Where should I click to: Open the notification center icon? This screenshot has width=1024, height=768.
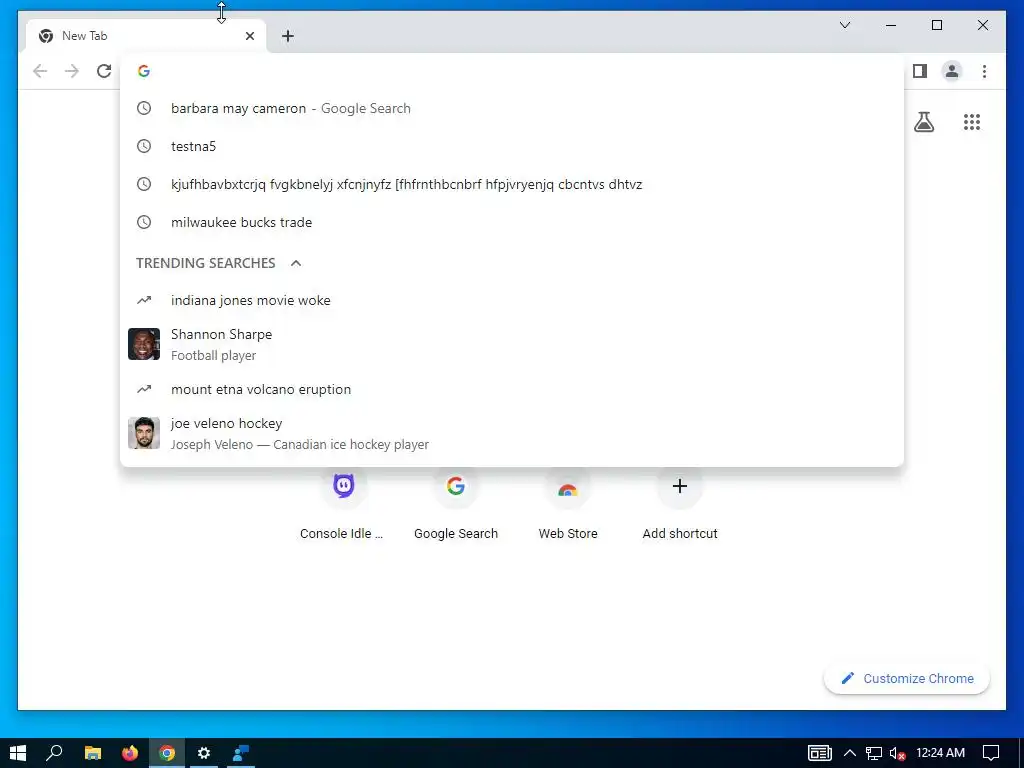pyautogui.click(x=991, y=753)
